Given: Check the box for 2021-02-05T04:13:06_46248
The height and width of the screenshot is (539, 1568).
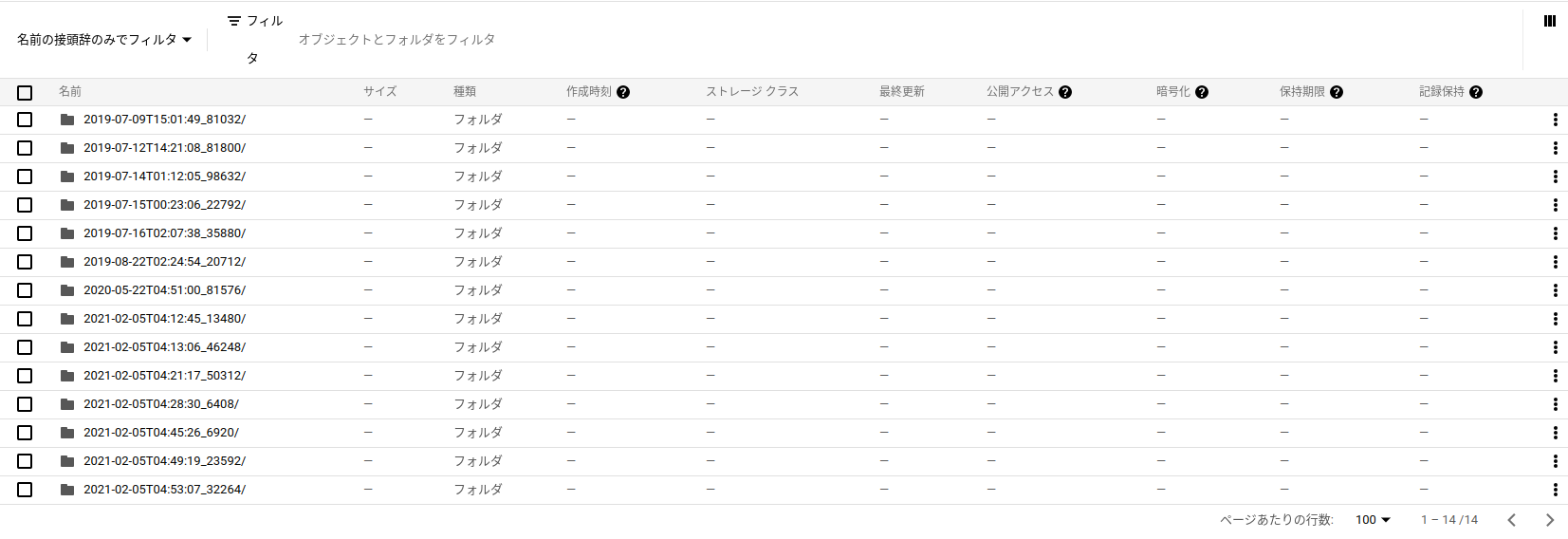Looking at the screenshot, I should coord(25,347).
